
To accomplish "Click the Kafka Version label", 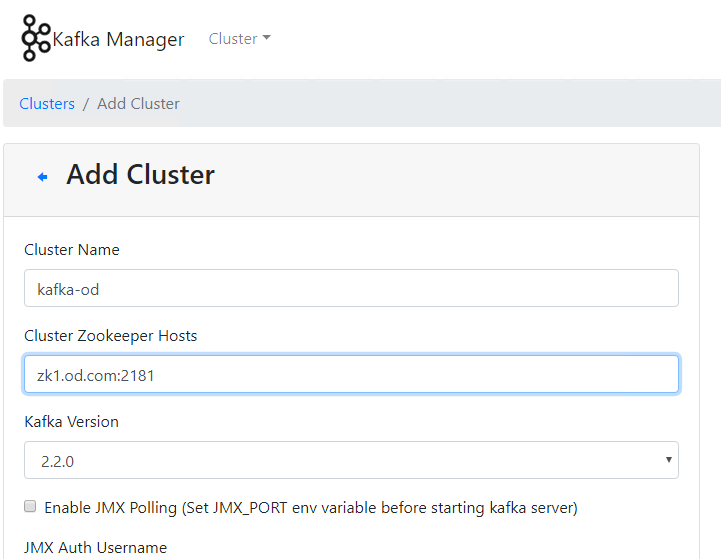I will pos(71,422).
